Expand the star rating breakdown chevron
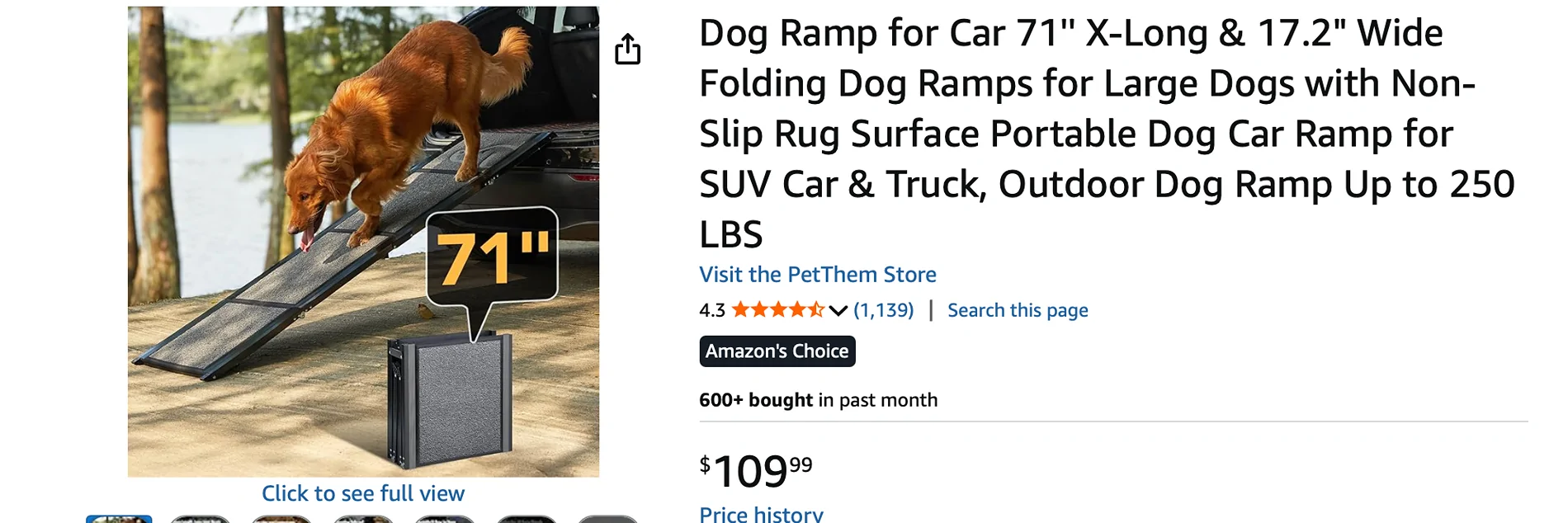This screenshot has width=1568, height=523. 839,310
